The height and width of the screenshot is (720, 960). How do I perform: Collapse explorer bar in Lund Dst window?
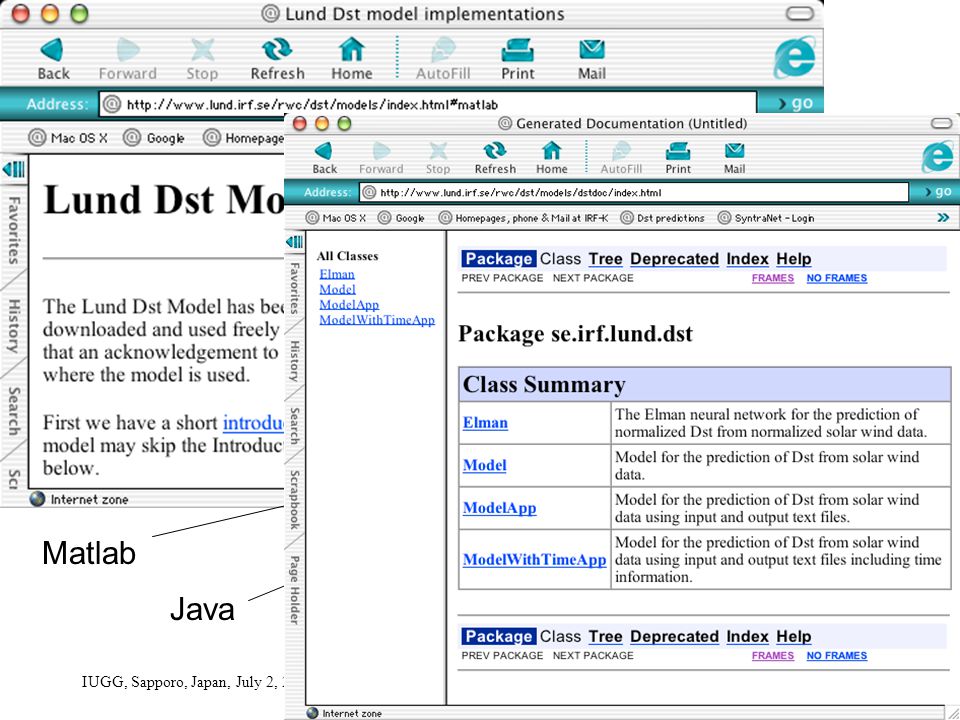click(x=13, y=168)
